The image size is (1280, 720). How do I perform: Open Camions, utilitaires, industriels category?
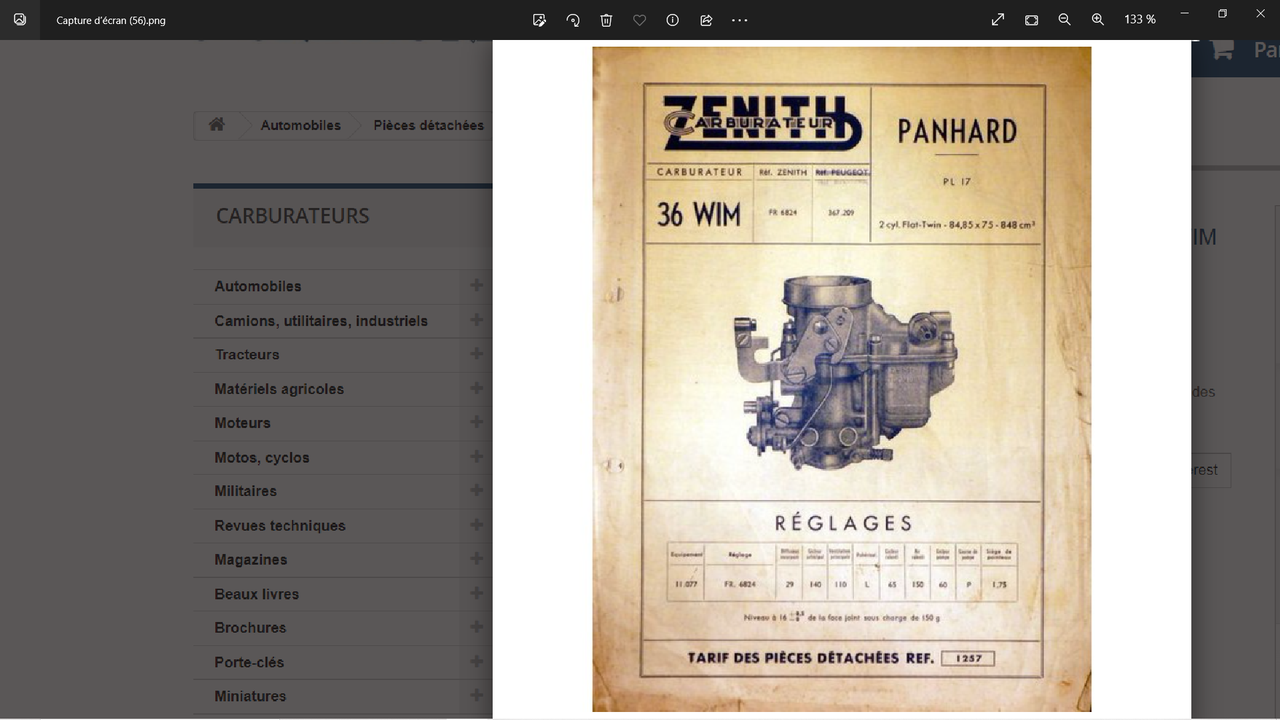click(321, 321)
